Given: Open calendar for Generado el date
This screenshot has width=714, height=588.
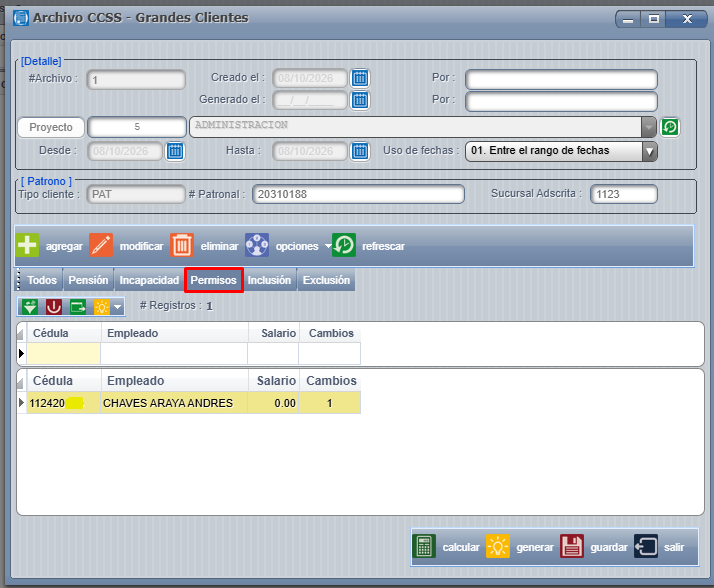Looking at the screenshot, I should point(360,100).
